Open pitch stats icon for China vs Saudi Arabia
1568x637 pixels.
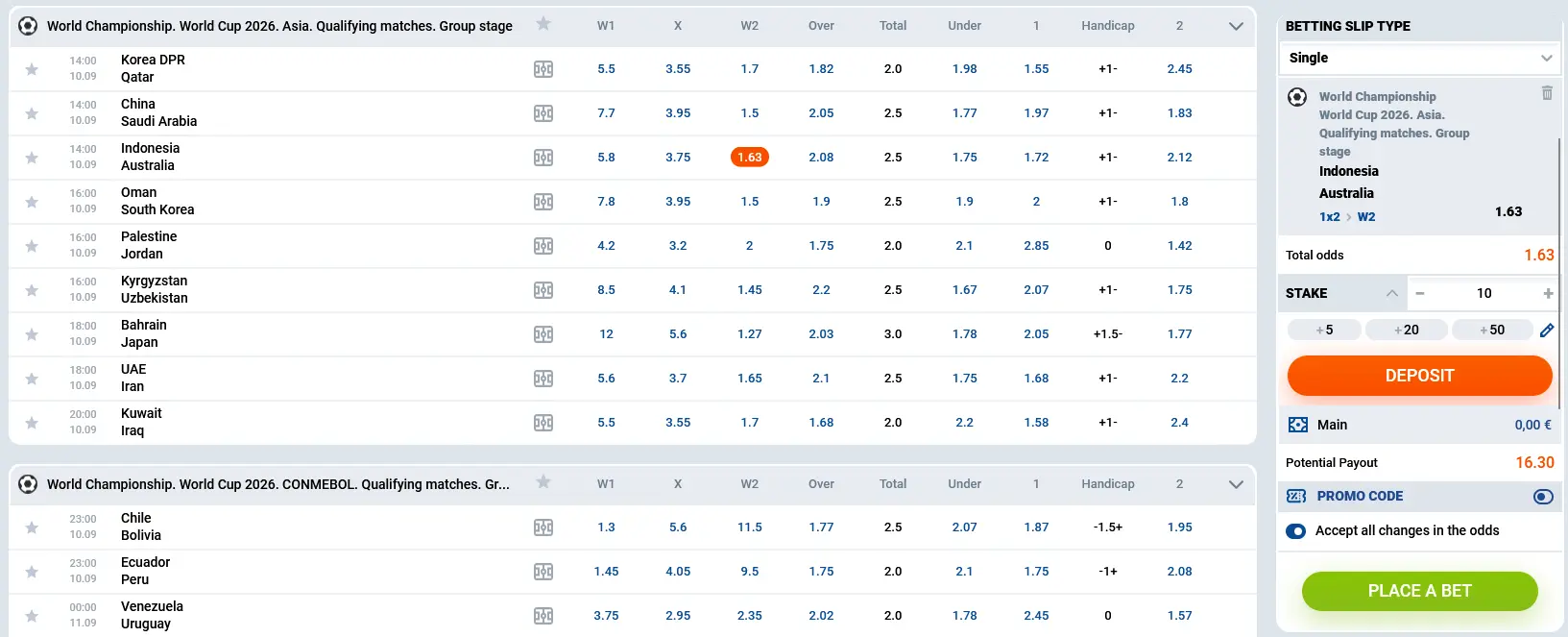pos(543,113)
